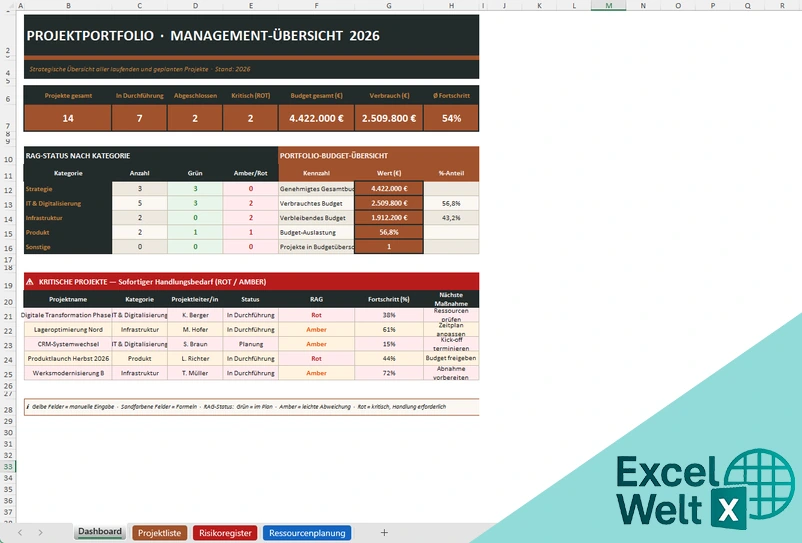Click the 'Kritisch (ROT)' KPI header

coord(250,96)
